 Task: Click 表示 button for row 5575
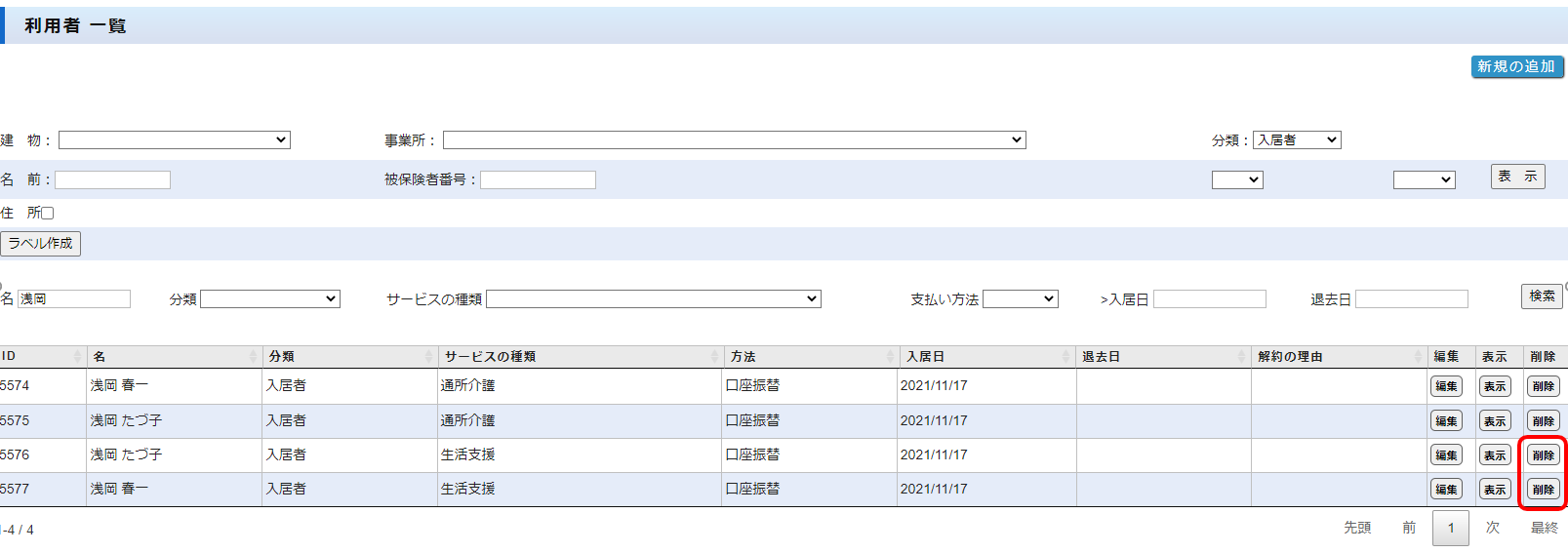click(x=1494, y=421)
